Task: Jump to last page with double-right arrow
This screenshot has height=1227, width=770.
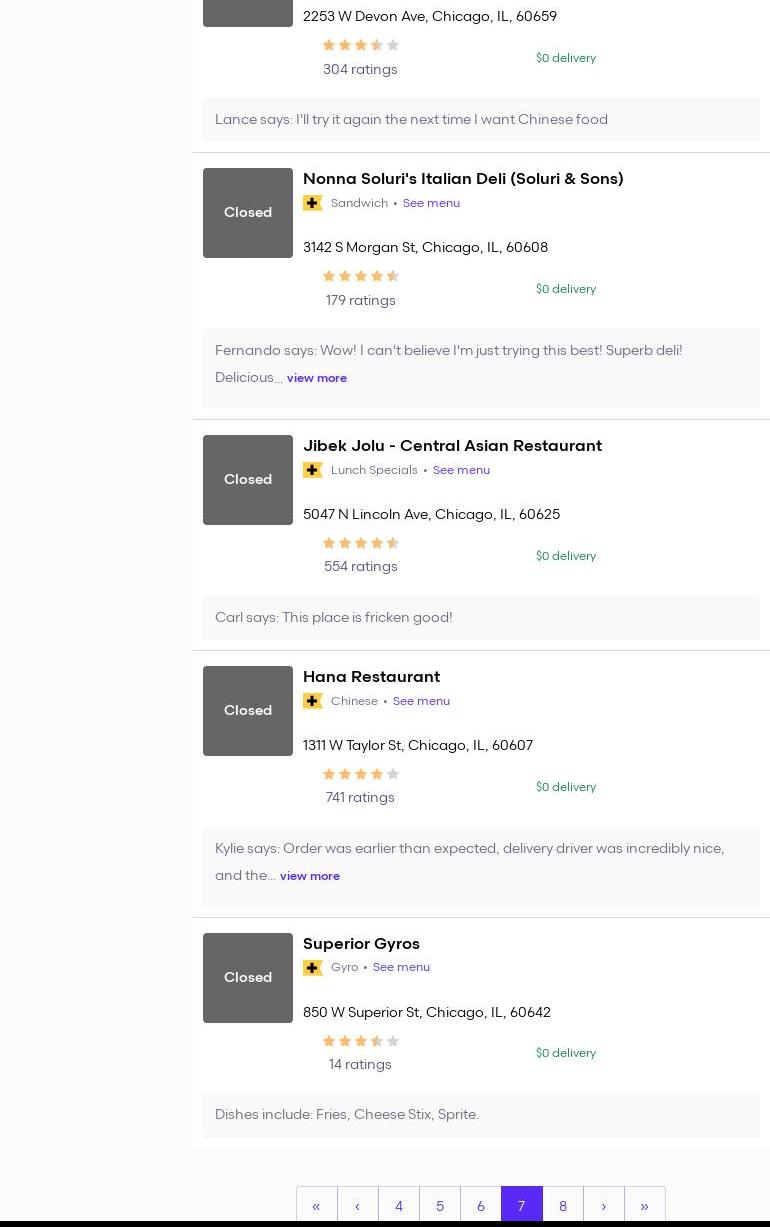Action: [644, 1206]
